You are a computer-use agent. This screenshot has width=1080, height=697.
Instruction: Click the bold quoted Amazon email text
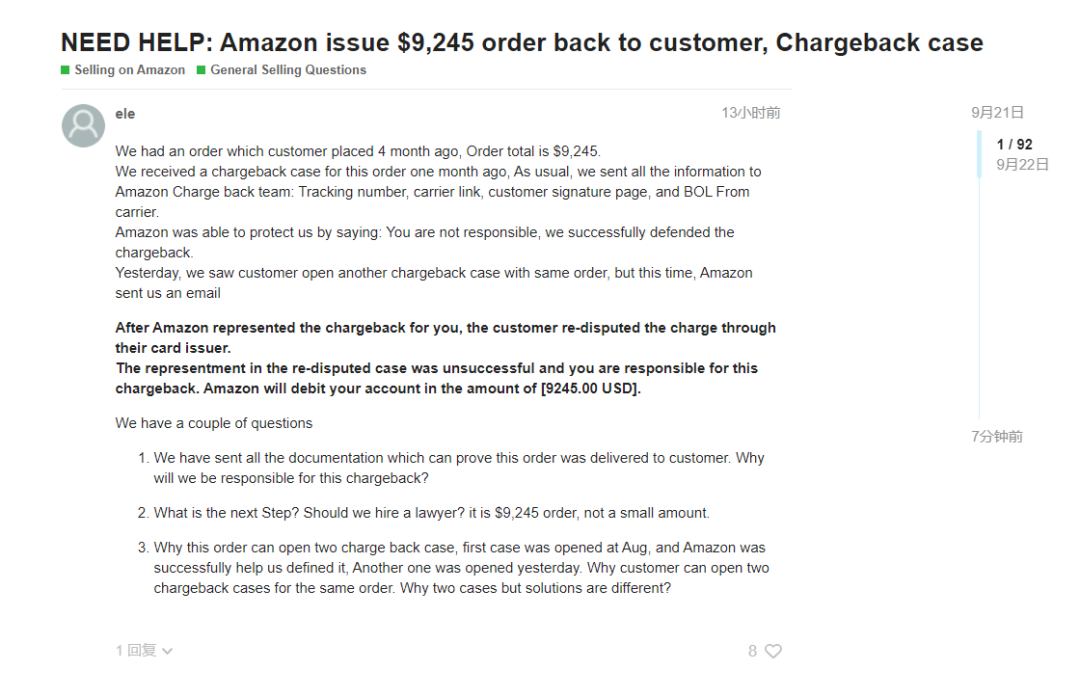(x=446, y=358)
